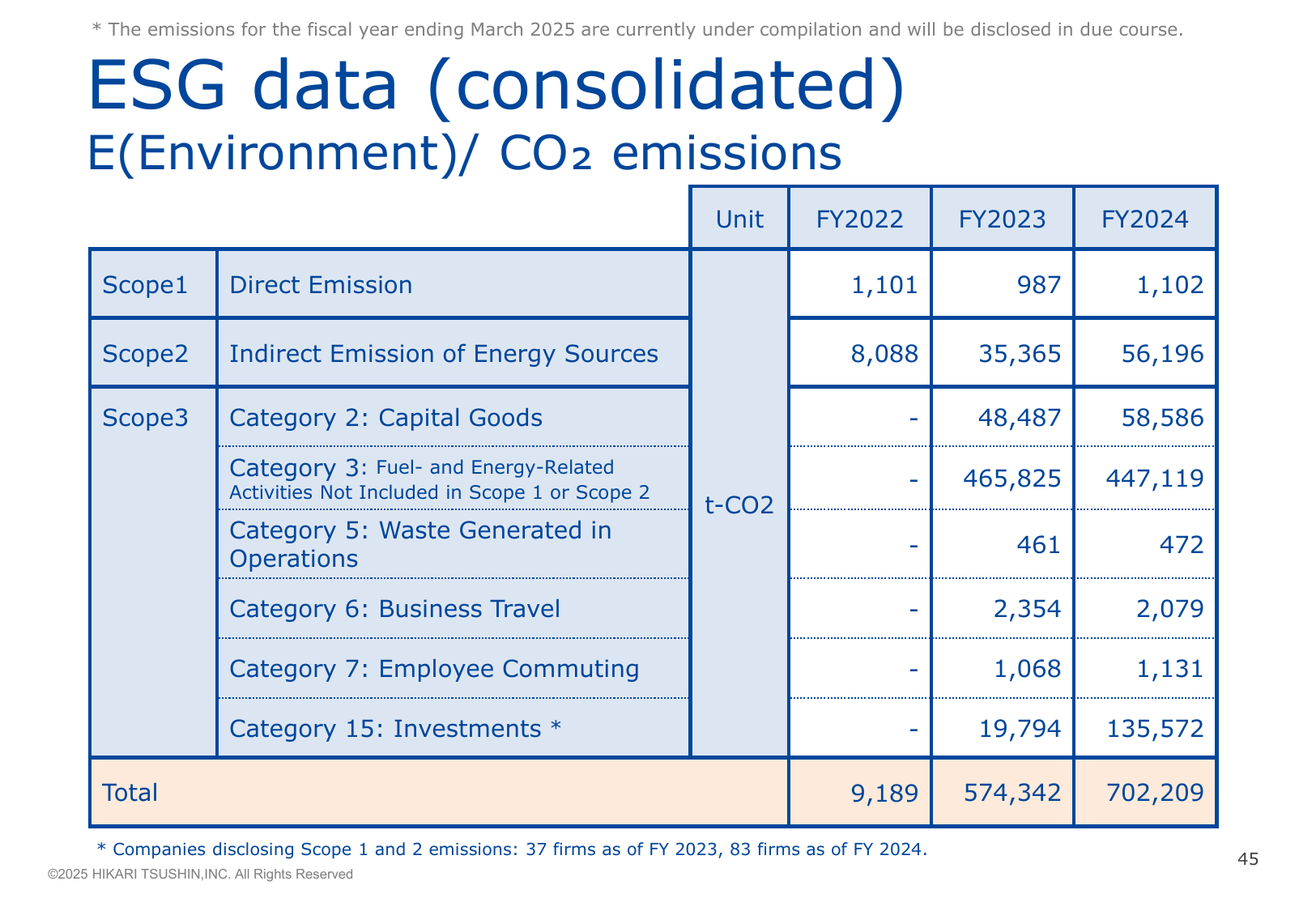Click 'Category 5: Waste Generated in Operations'
The image size is (1316, 911).
coord(421,544)
